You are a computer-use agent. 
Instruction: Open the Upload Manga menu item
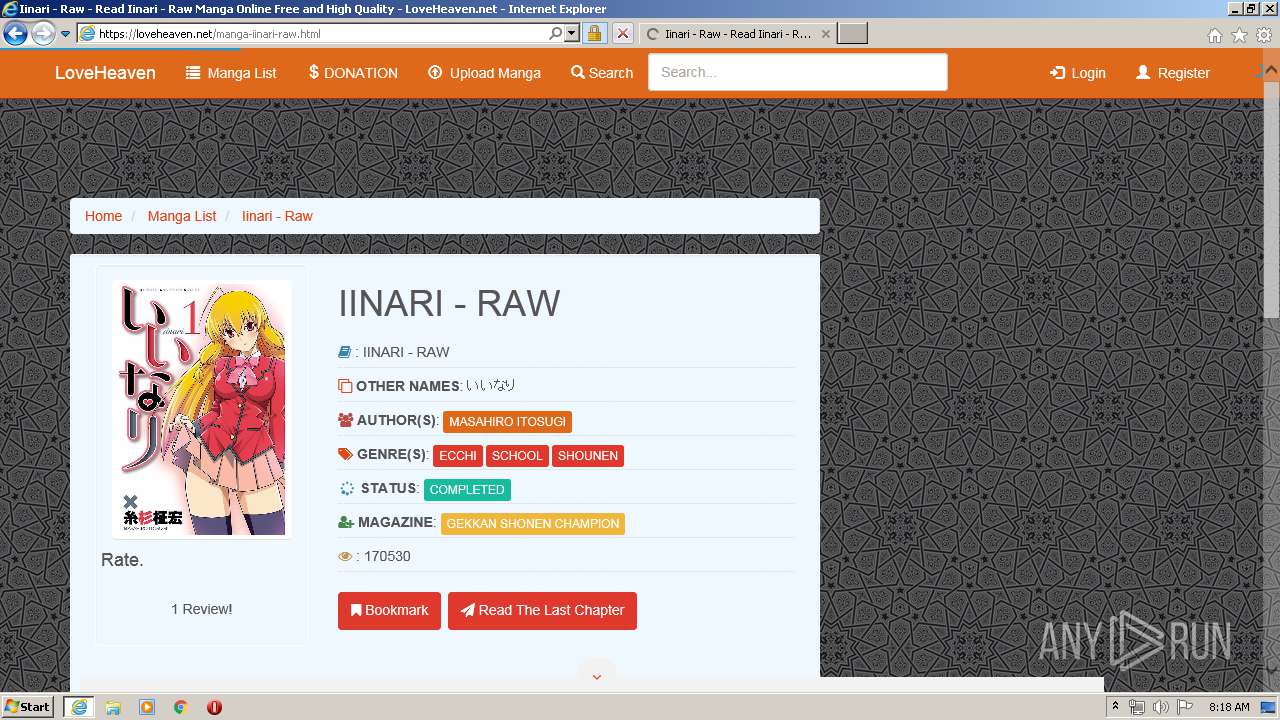click(484, 73)
